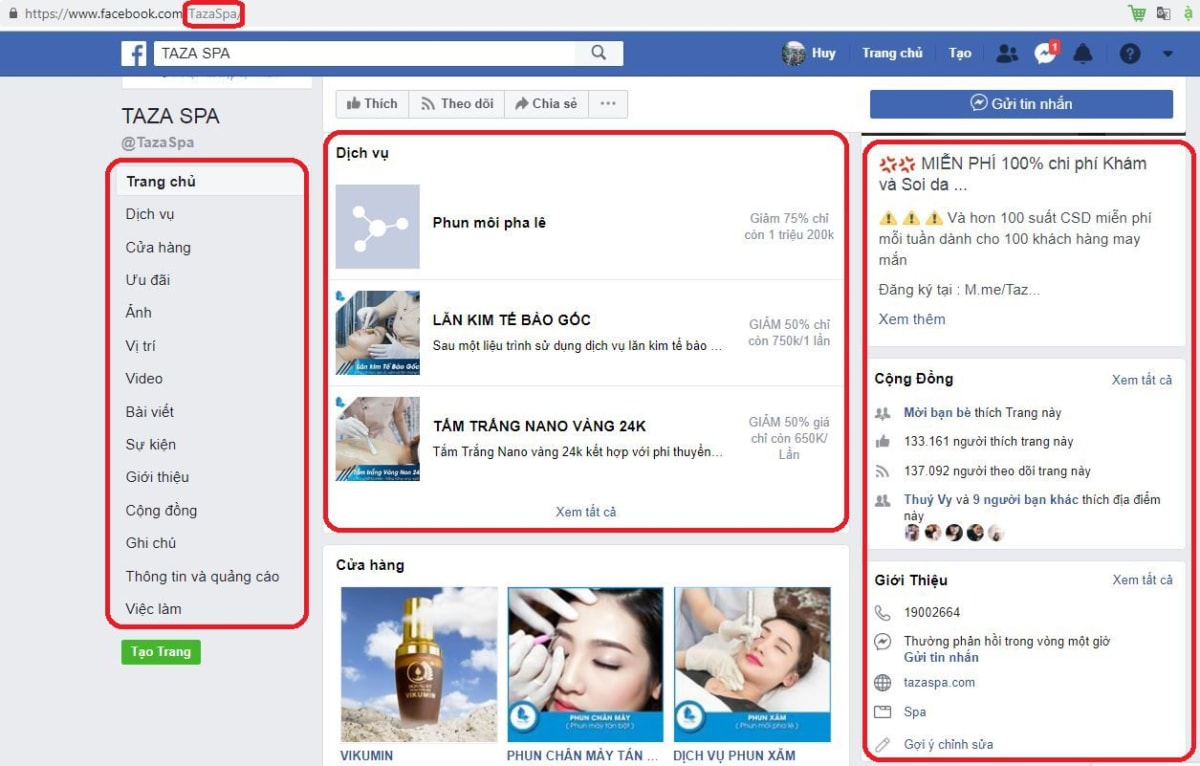Open Cộng đồng in left sidebar
This screenshot has height=766, width=1200.
[x=161, y=510]
